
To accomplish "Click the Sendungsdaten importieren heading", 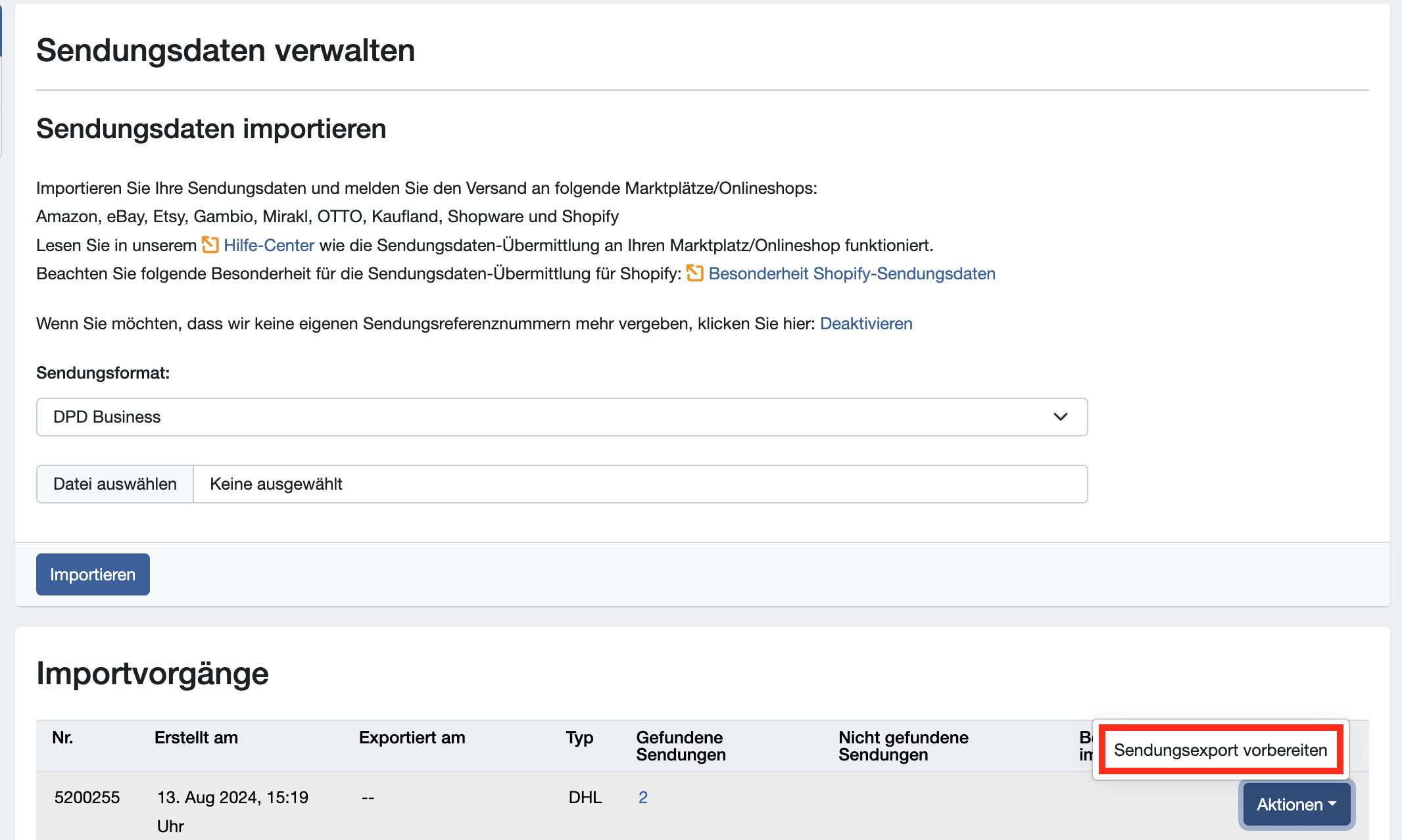I will 211,129.
